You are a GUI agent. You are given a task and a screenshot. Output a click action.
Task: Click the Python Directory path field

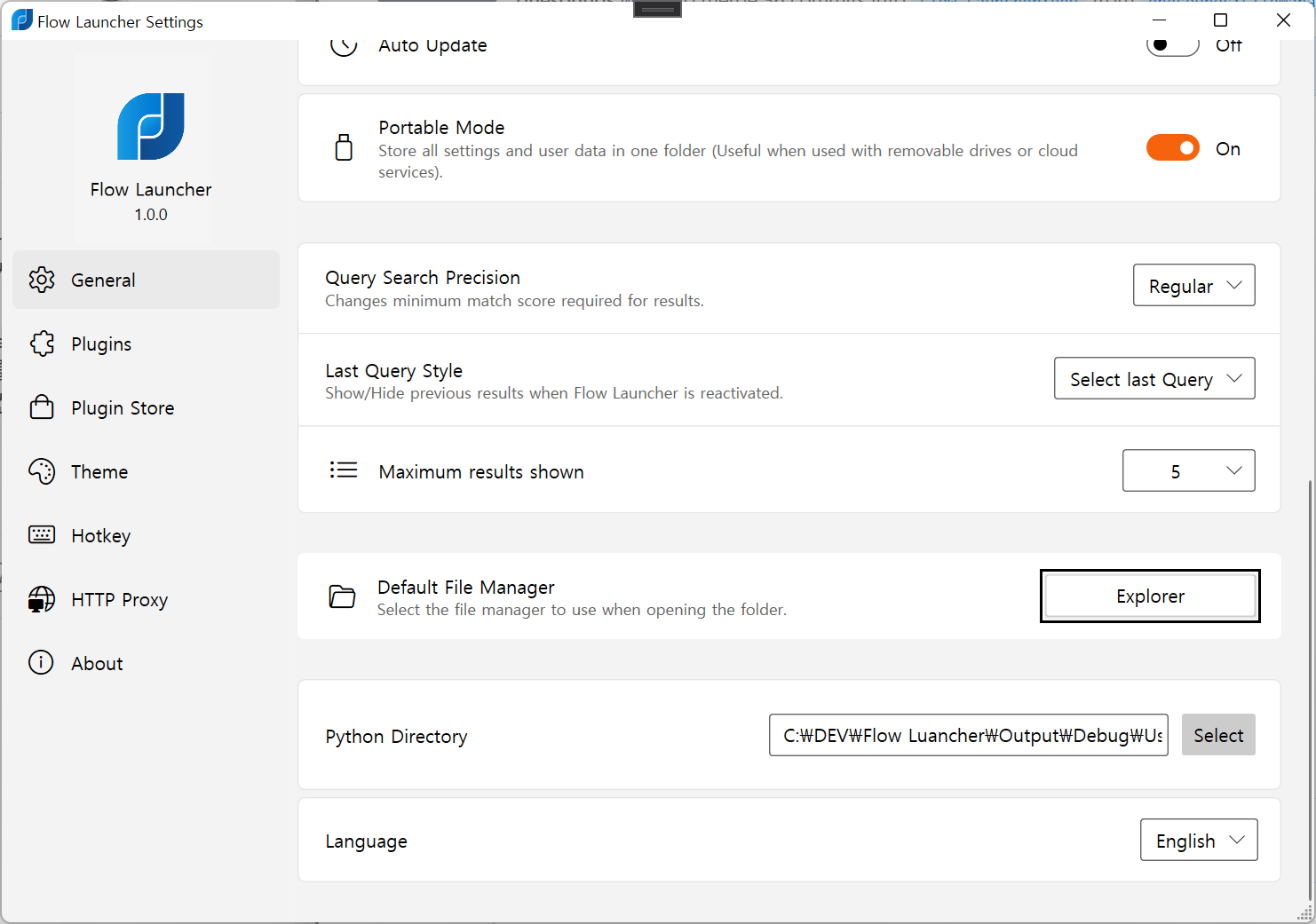(969, 735)
